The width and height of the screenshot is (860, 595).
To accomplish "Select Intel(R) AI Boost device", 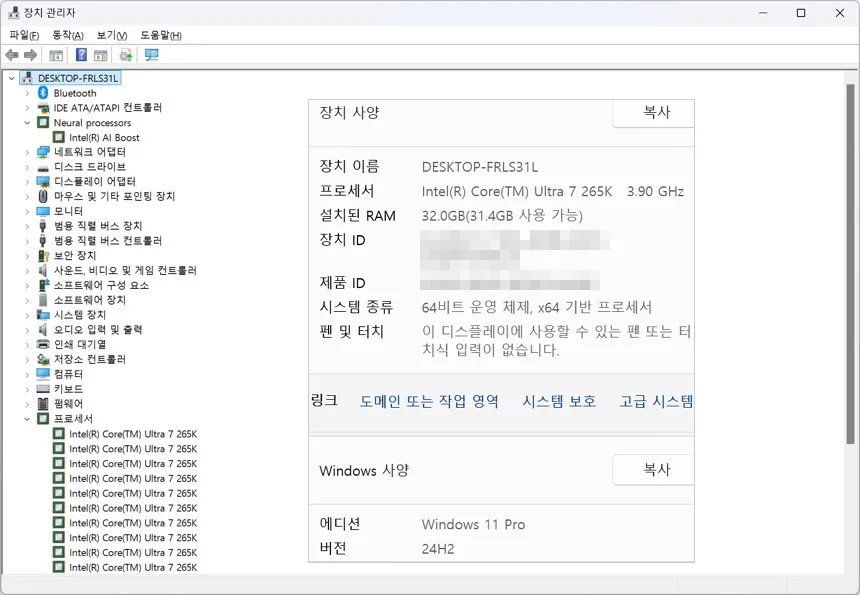I will [104, 138].
